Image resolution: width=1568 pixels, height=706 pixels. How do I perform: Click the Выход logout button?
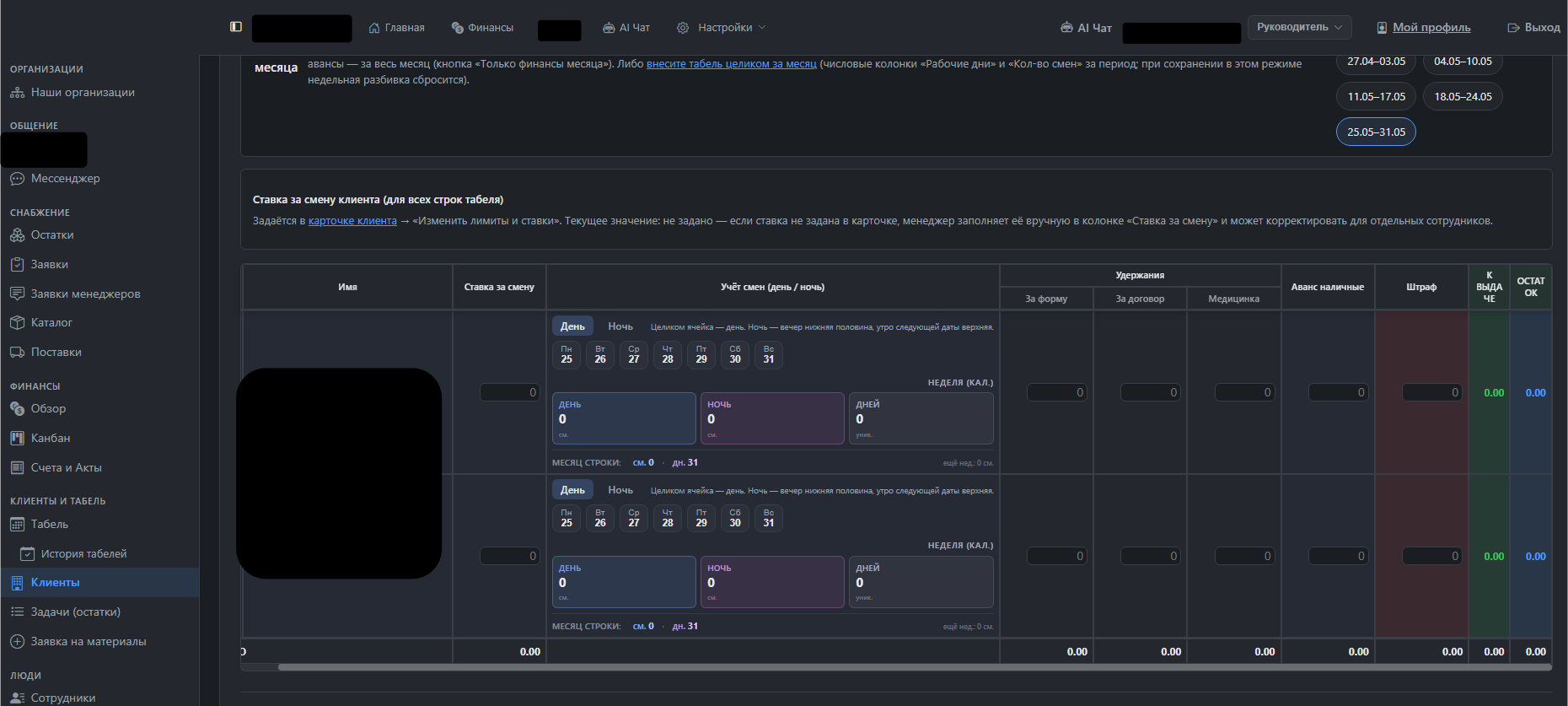click(x=1533, y=28)
